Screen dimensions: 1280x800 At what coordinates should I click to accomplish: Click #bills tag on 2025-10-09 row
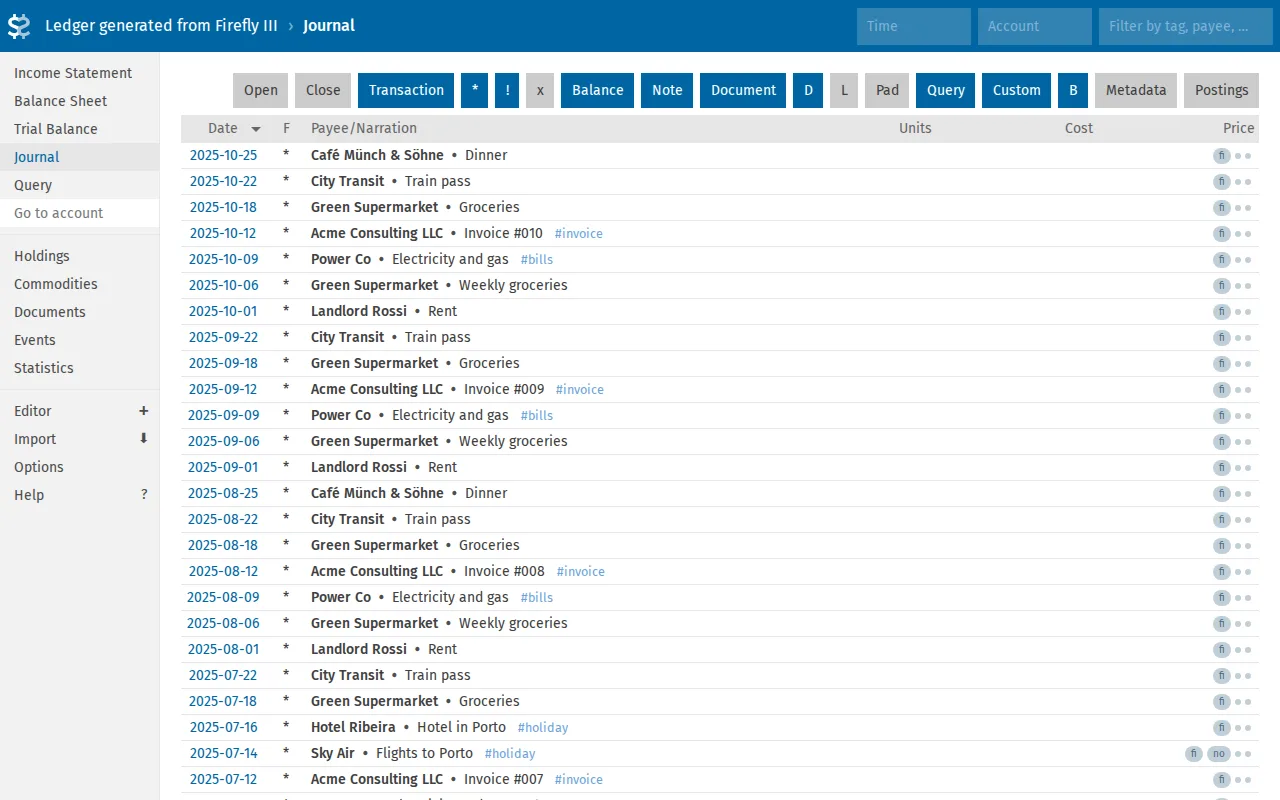[x=537, y=260]
